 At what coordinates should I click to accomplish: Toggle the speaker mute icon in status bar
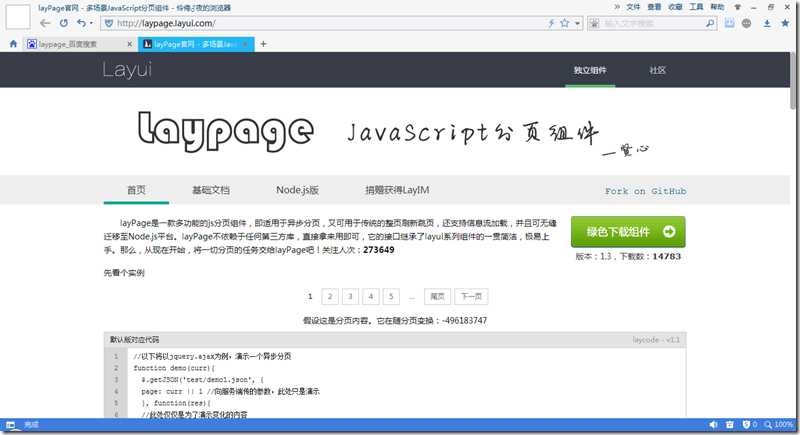[713, 424]
